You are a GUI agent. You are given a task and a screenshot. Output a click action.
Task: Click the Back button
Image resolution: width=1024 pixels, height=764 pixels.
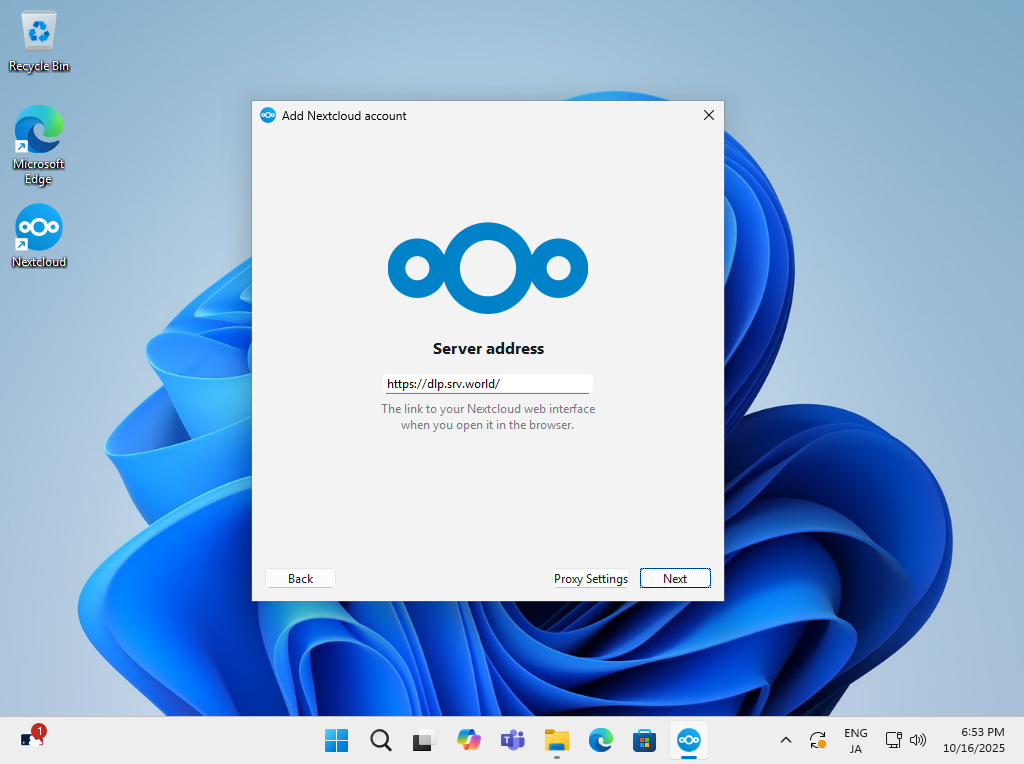click(300, 578)
